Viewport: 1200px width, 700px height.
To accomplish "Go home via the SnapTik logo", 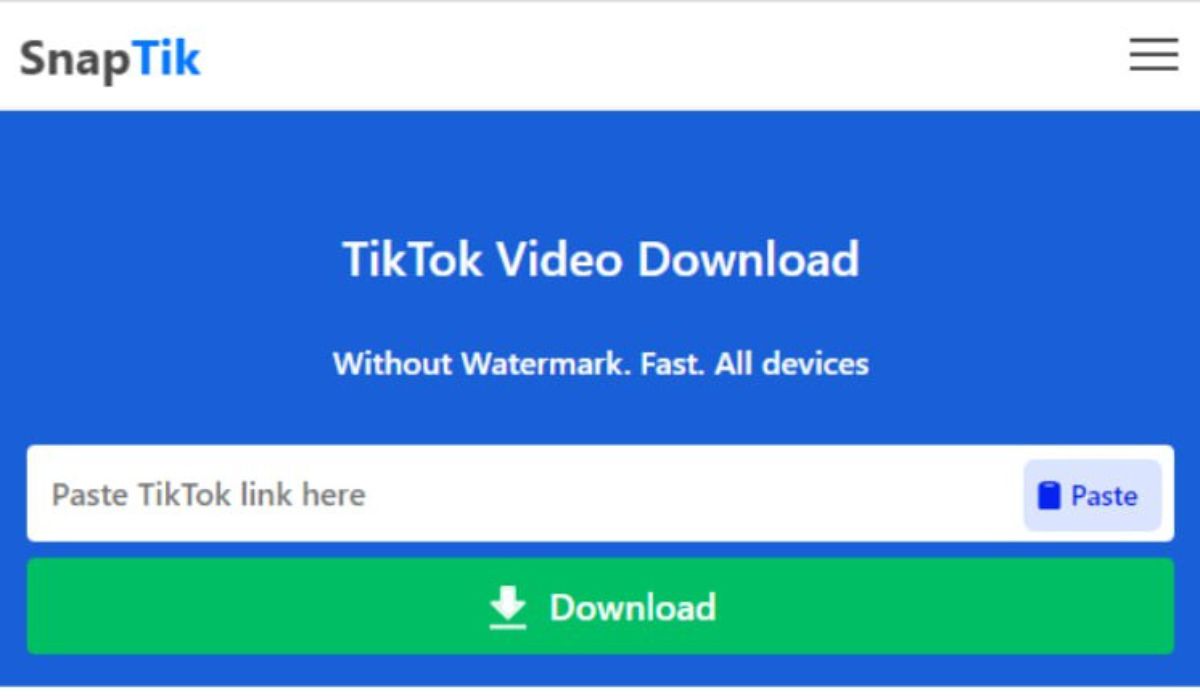I will 110,58.
